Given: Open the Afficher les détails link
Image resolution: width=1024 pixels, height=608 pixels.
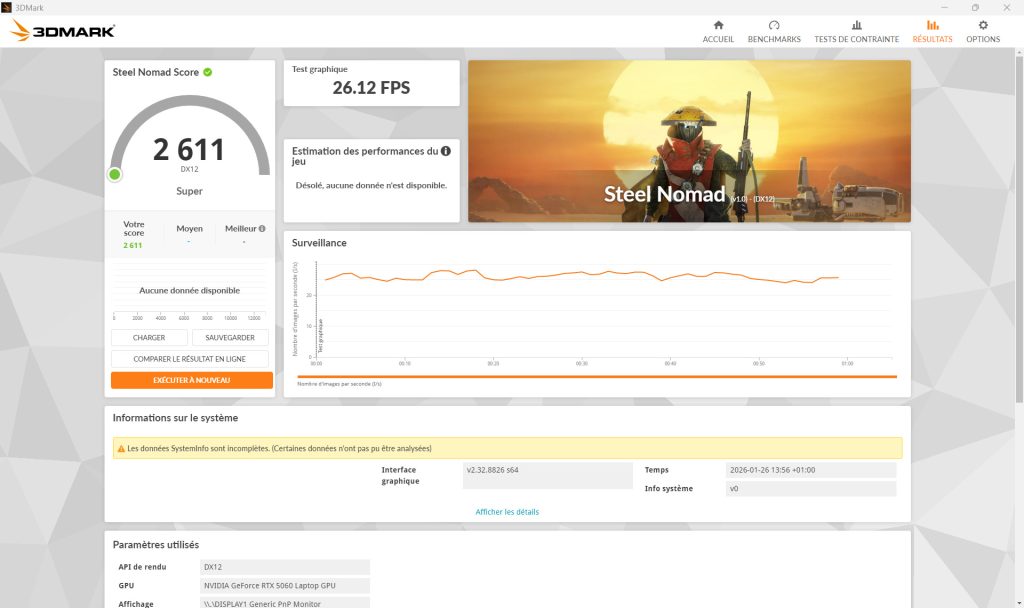Looking at the screenshot, I should 507,512.
